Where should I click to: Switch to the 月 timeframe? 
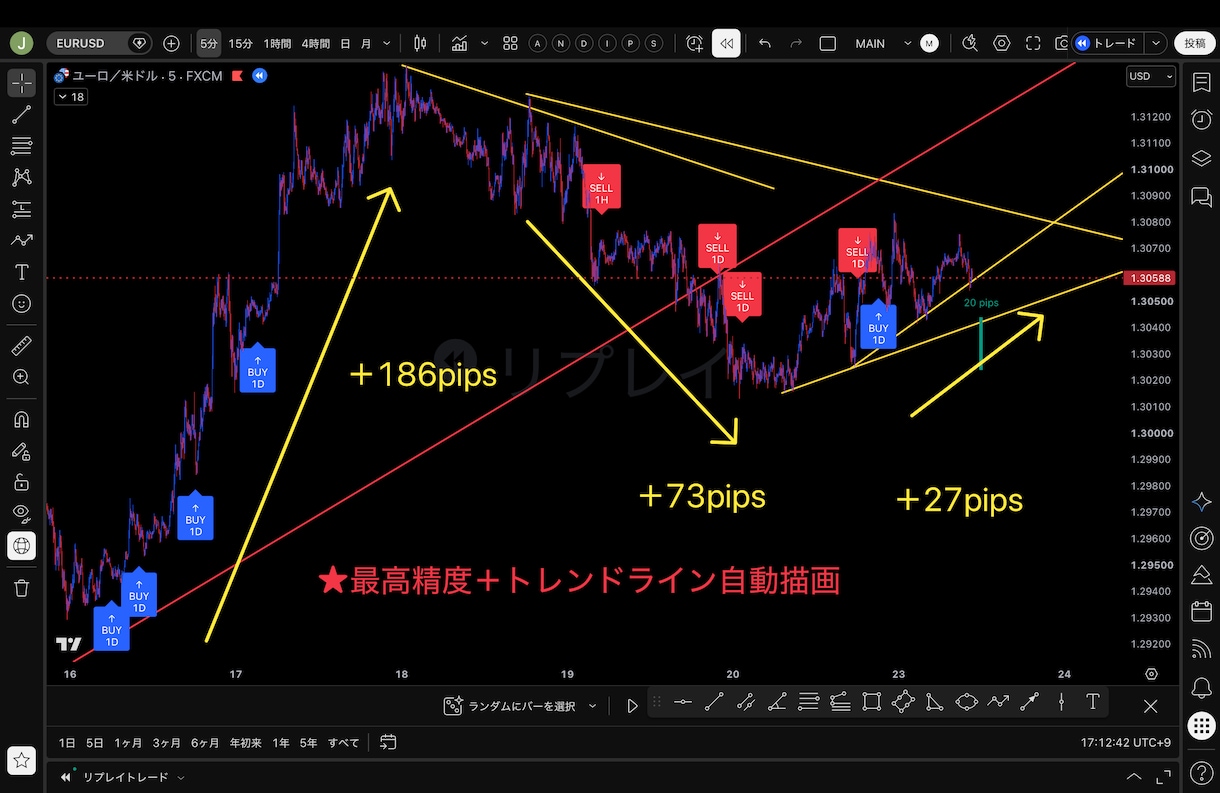(366, 43)
